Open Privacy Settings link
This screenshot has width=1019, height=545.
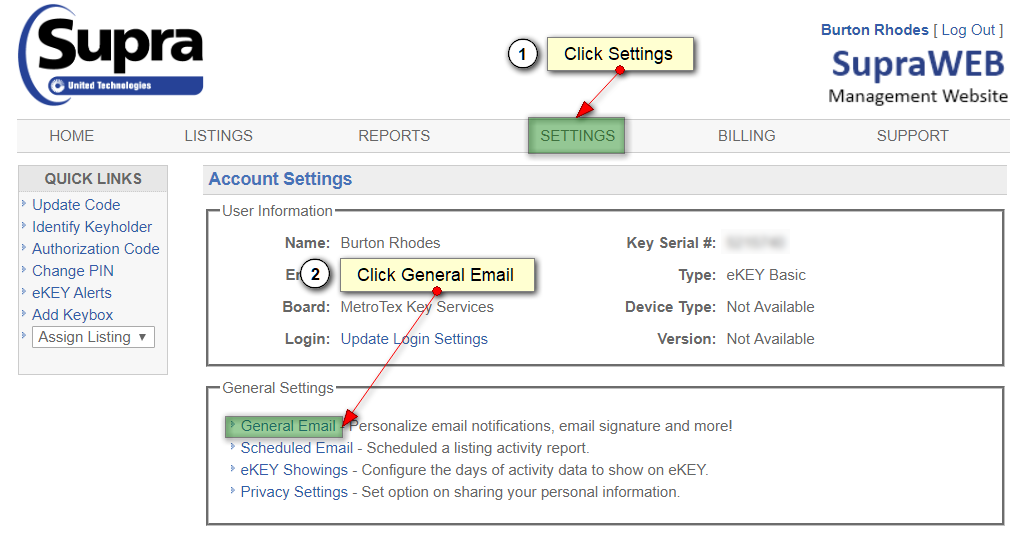(294, 492)
